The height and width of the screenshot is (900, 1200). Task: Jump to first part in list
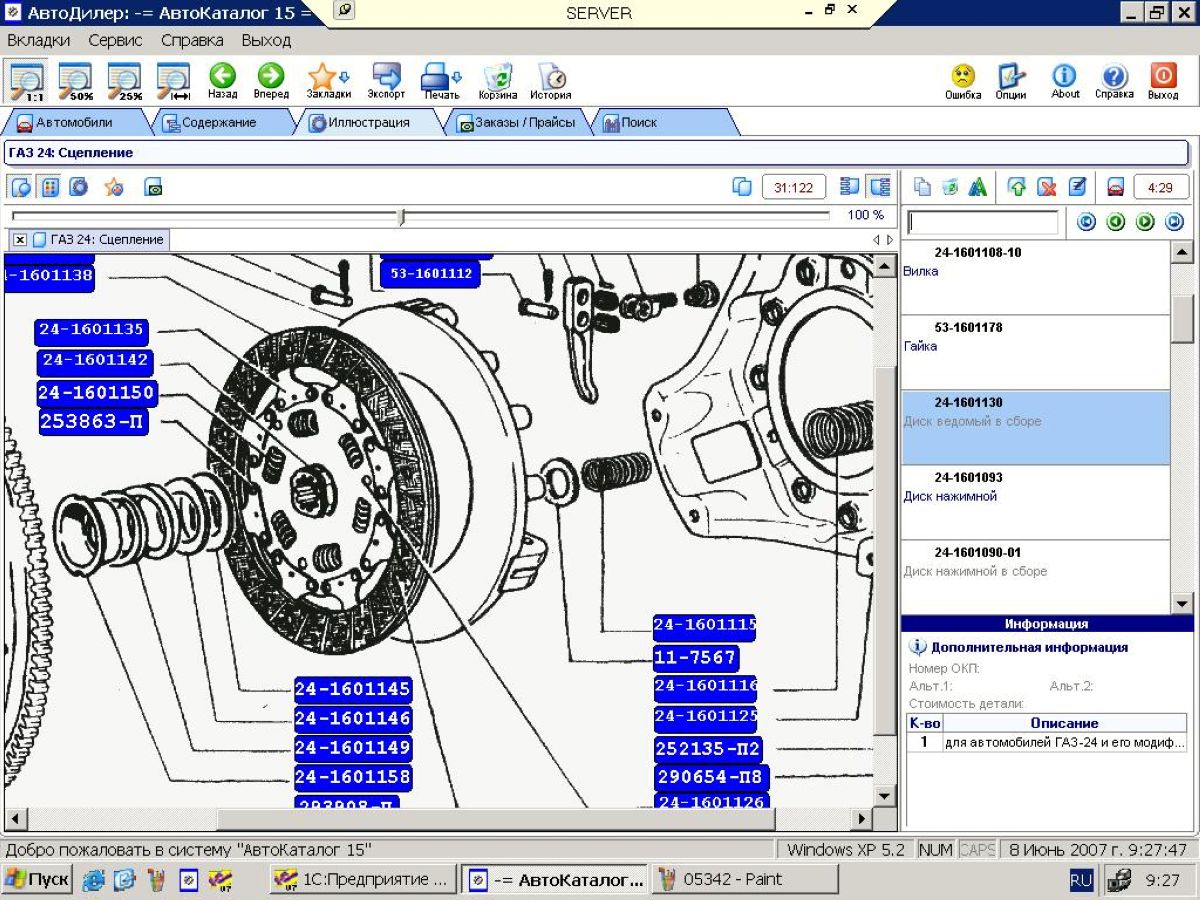tap(1086, 222)
